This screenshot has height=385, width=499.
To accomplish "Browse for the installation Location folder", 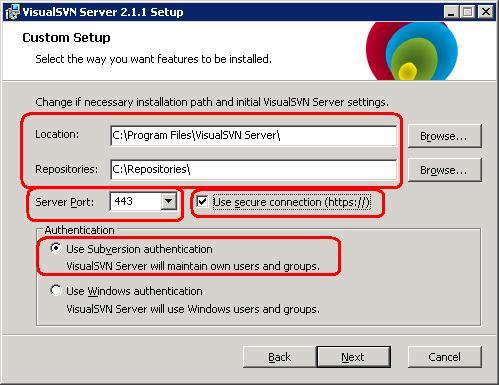I will point(445,136).
